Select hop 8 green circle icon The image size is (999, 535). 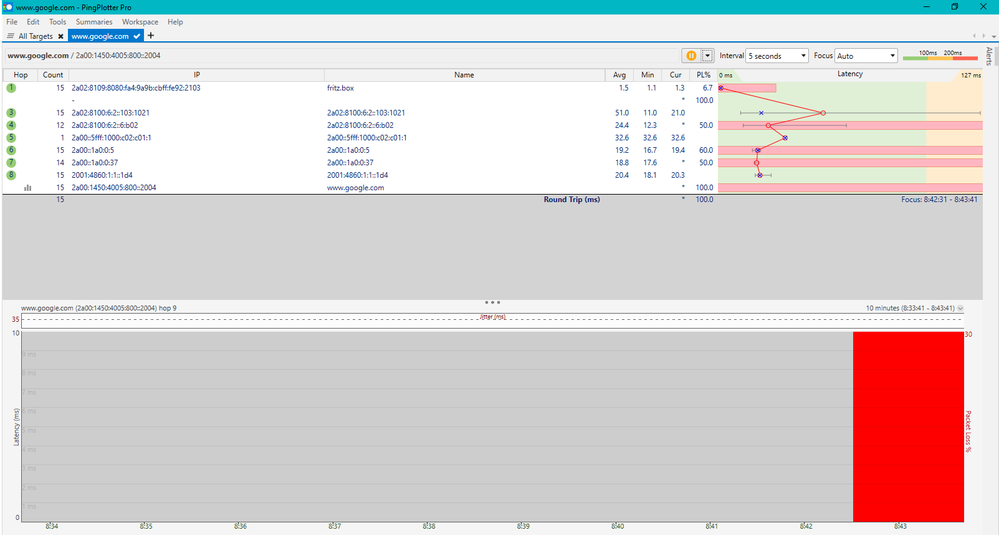click(11, 175)
